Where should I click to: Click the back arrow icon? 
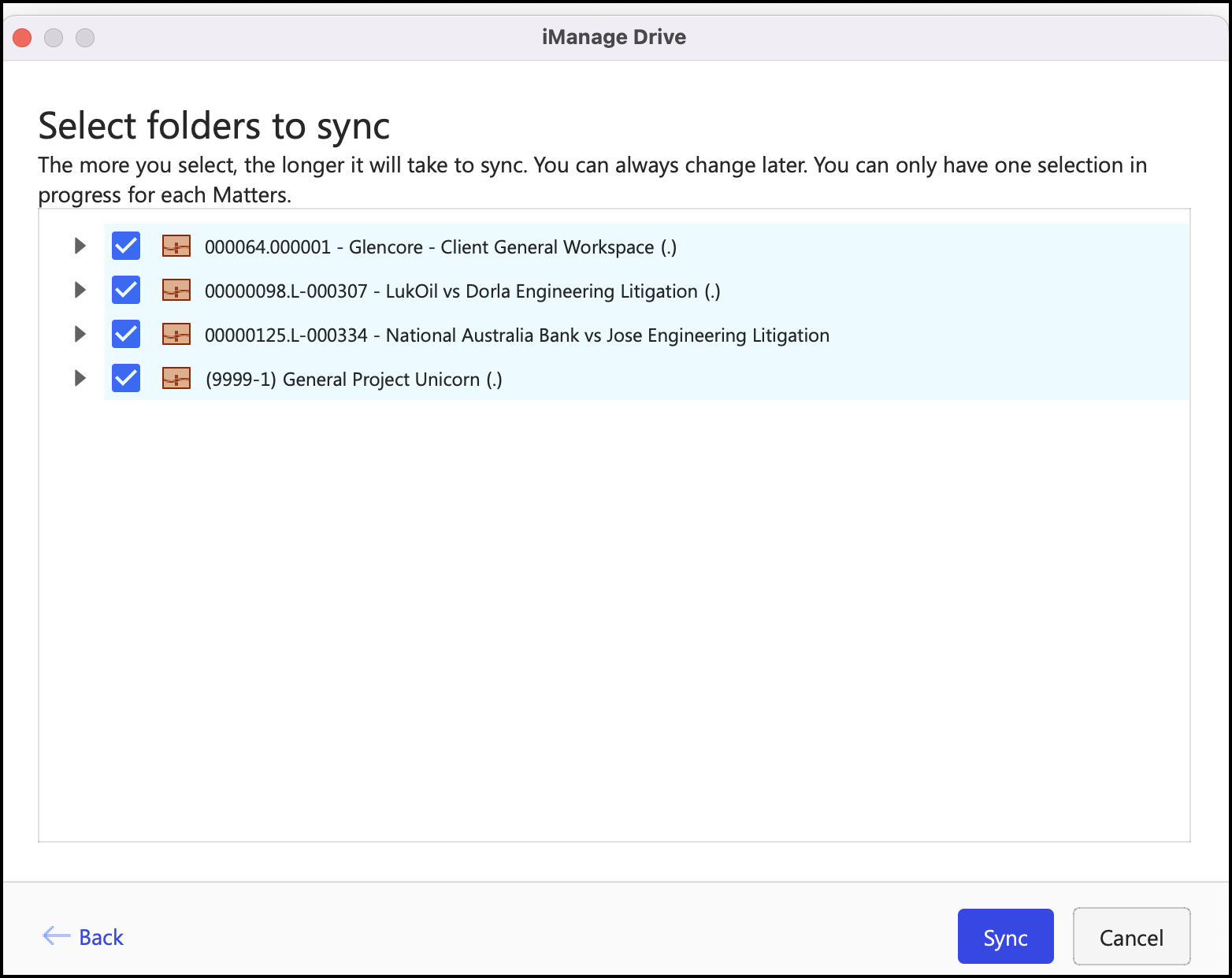[56, 935]
